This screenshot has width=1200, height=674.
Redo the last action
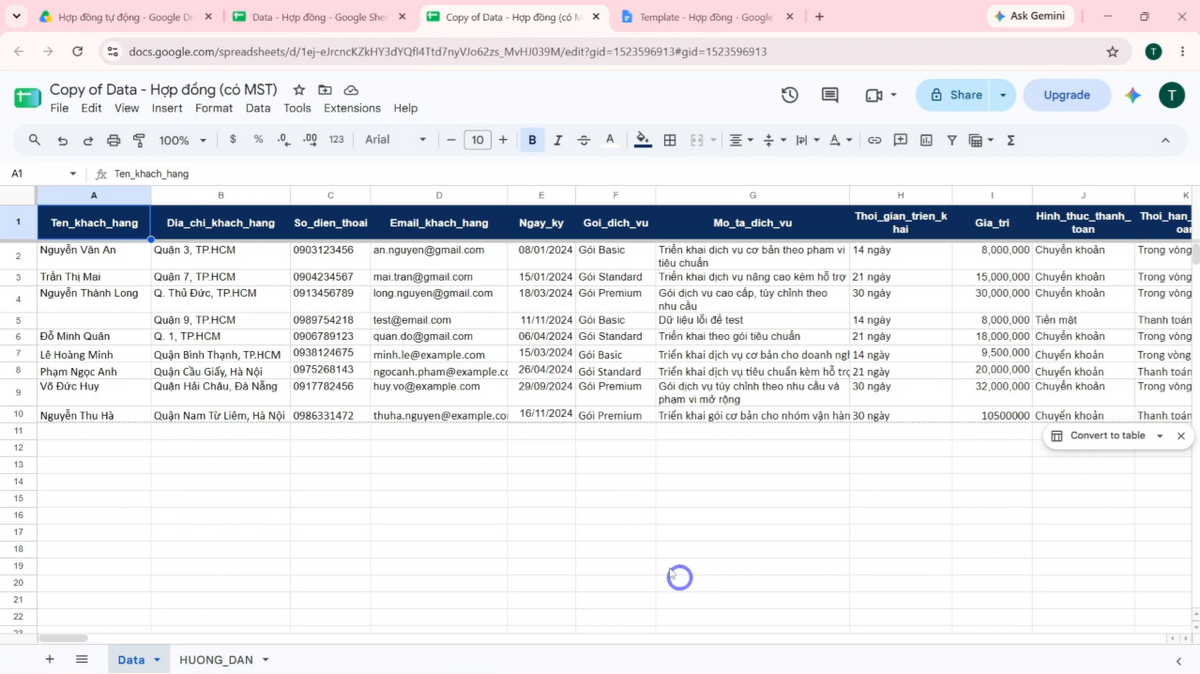(88, 140)
